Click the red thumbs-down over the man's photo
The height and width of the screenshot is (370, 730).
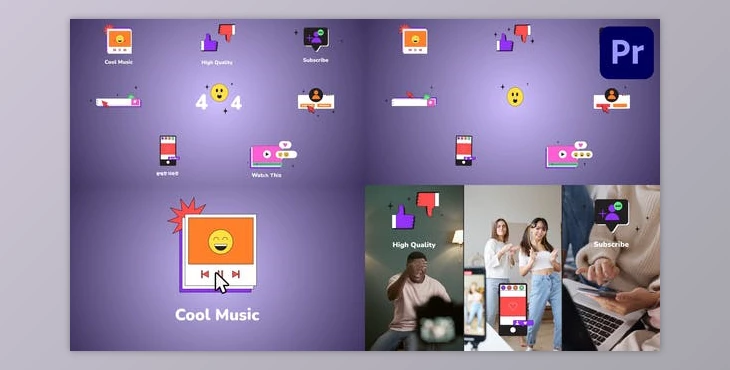click(428, 203)
